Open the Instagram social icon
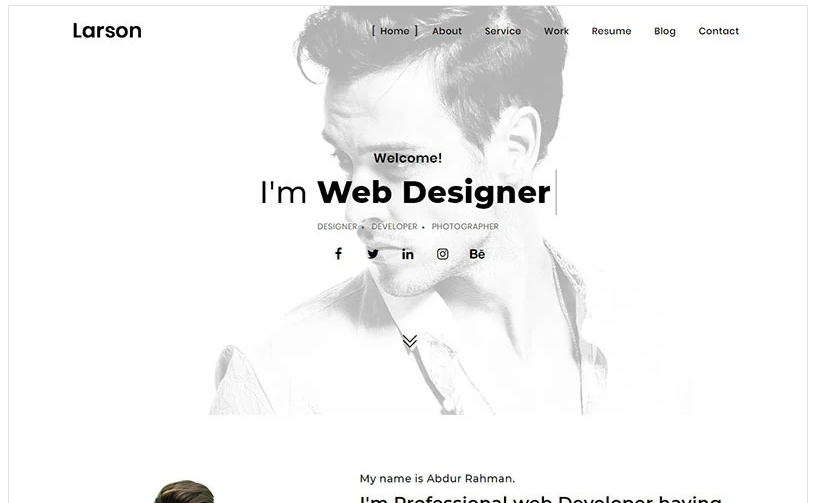Image resolution: width=818 pixels, height=503 pixels. [442, 254]
